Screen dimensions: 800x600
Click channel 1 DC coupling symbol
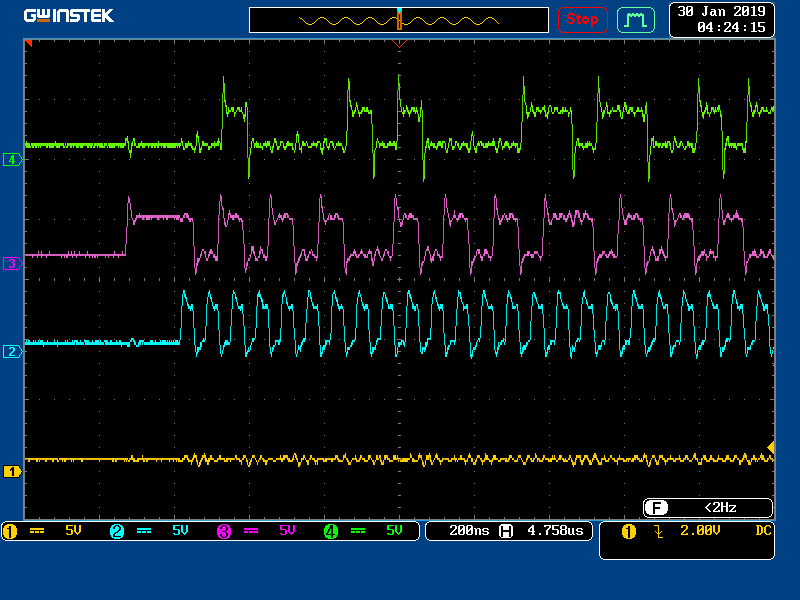[37, 531]
